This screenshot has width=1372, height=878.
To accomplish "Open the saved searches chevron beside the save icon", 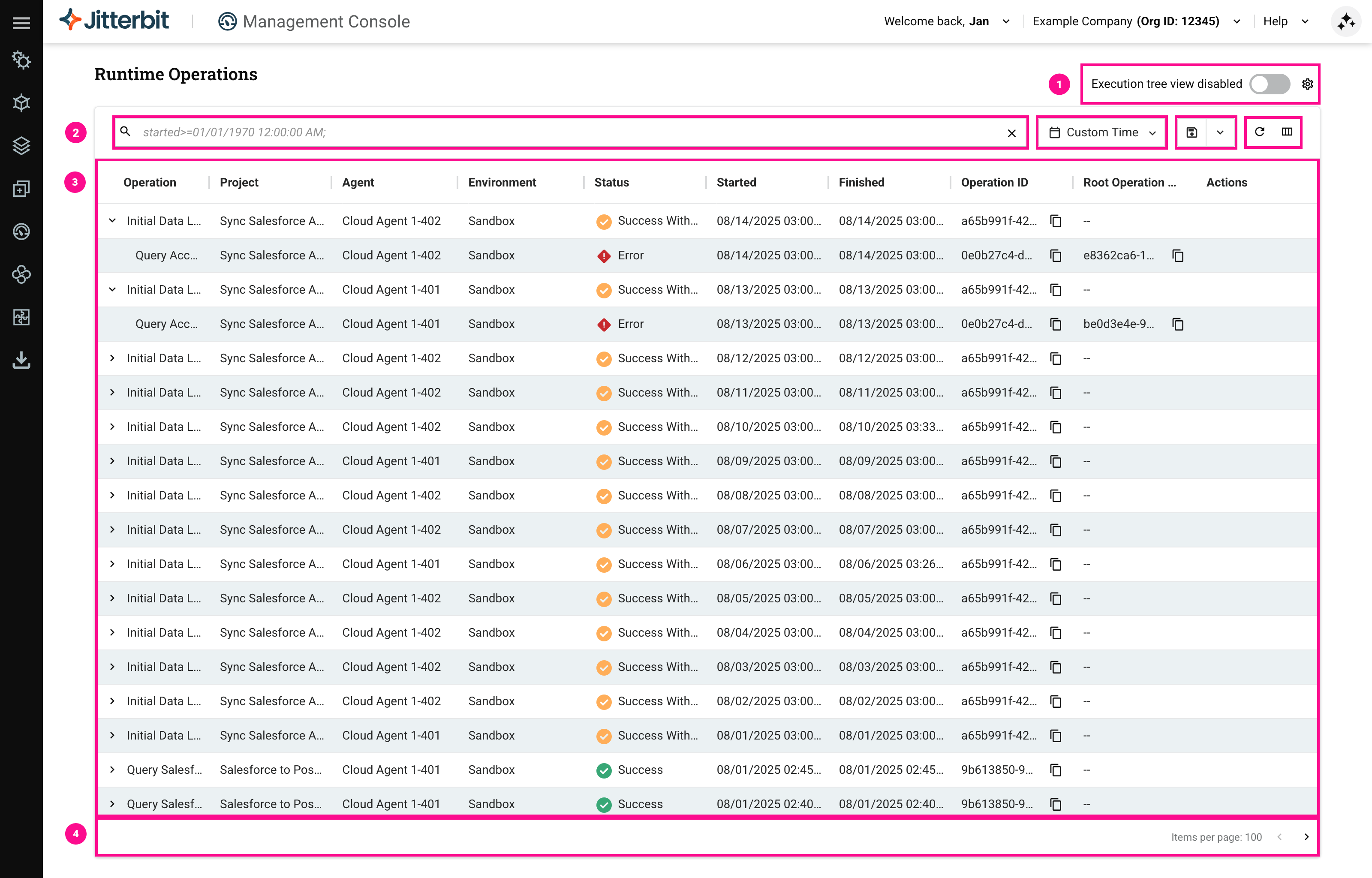I will 1221,132.
